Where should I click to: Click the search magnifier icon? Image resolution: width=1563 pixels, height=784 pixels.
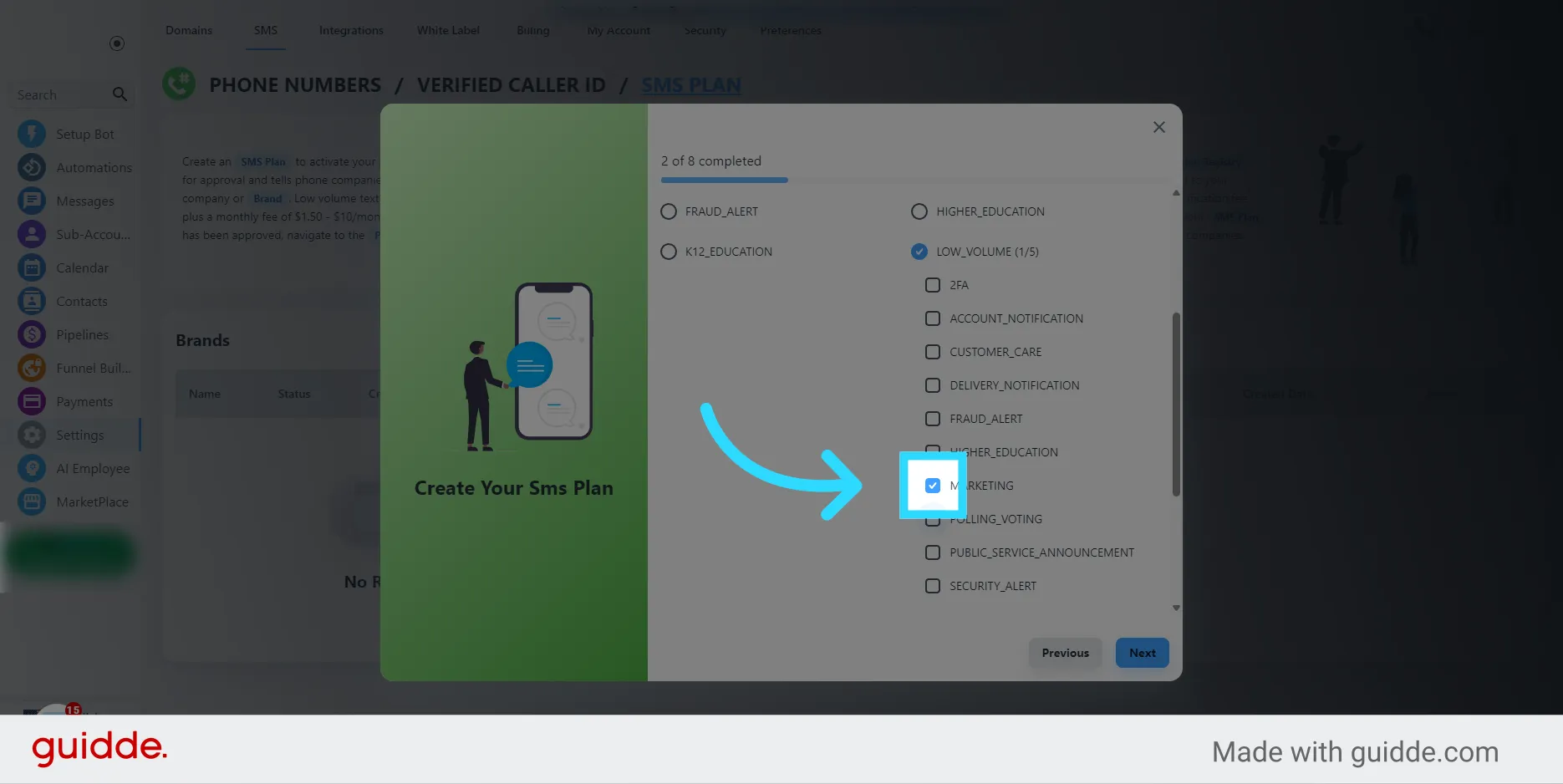(120, 94)
